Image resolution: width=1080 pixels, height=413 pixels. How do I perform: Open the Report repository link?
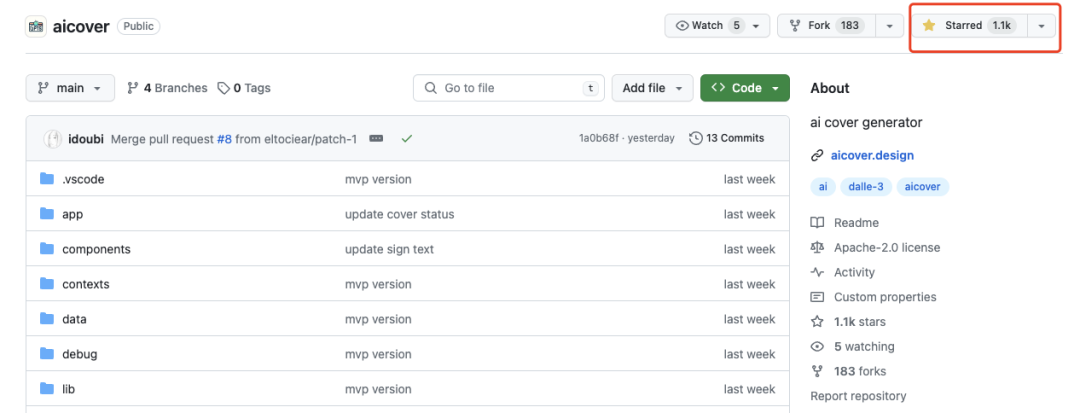(x=858, y=396)
